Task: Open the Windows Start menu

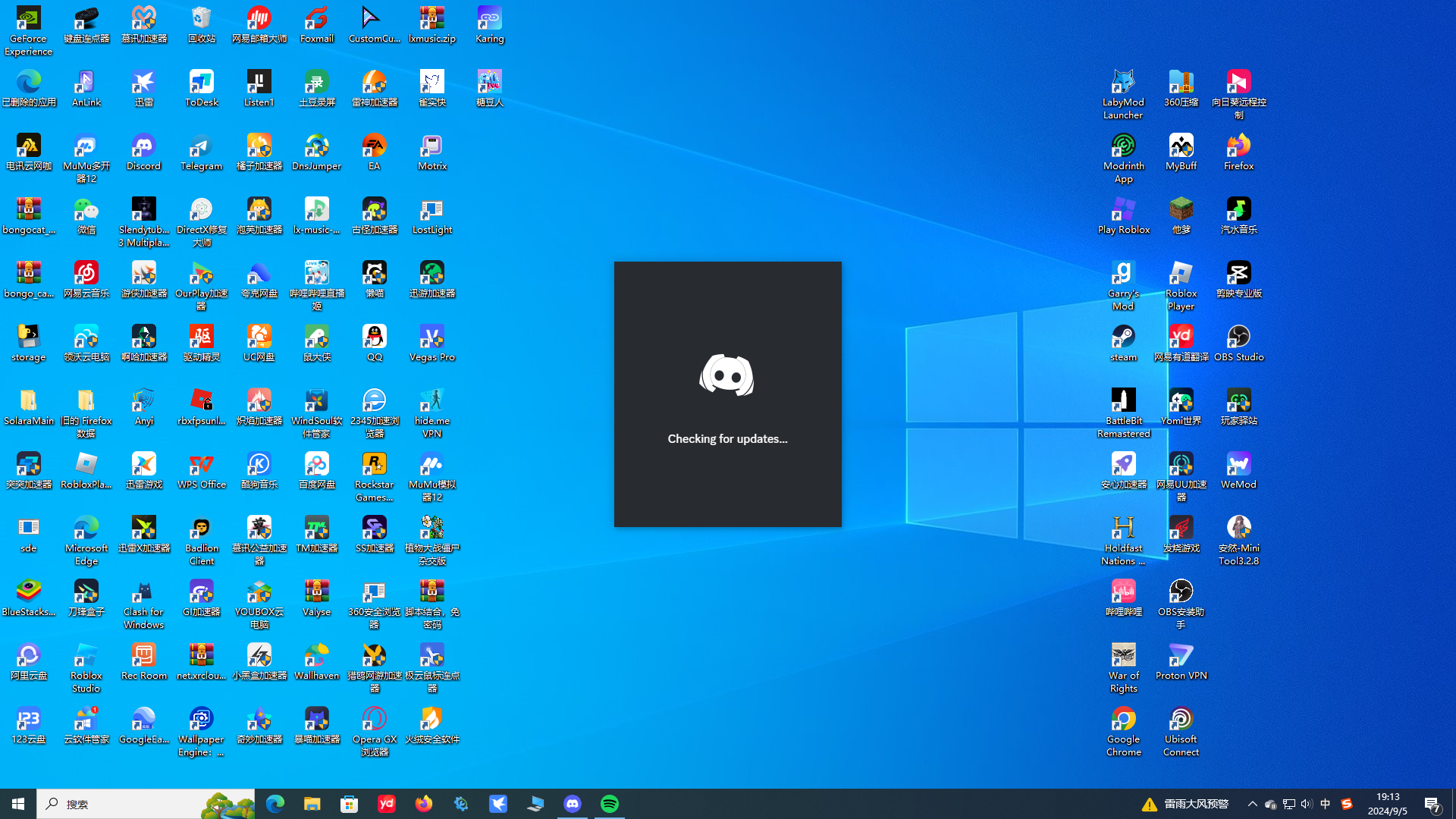Action: tap(18, 804)
